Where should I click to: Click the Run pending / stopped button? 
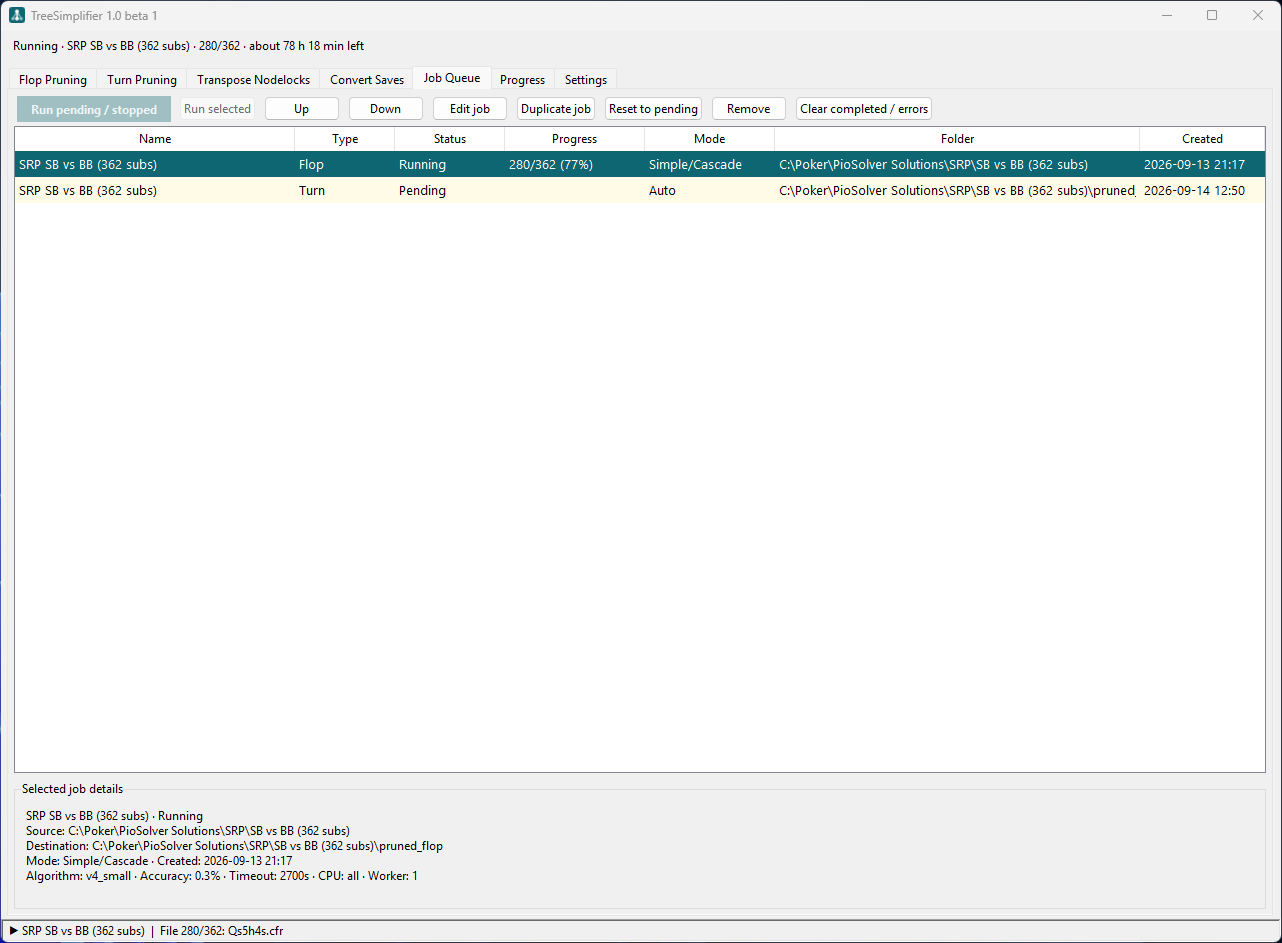94,109
